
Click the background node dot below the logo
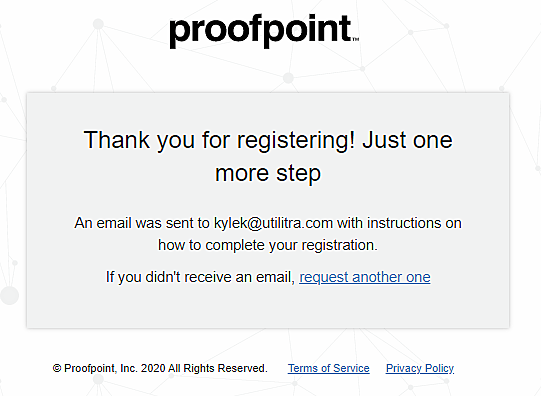[x=288, y=78]
